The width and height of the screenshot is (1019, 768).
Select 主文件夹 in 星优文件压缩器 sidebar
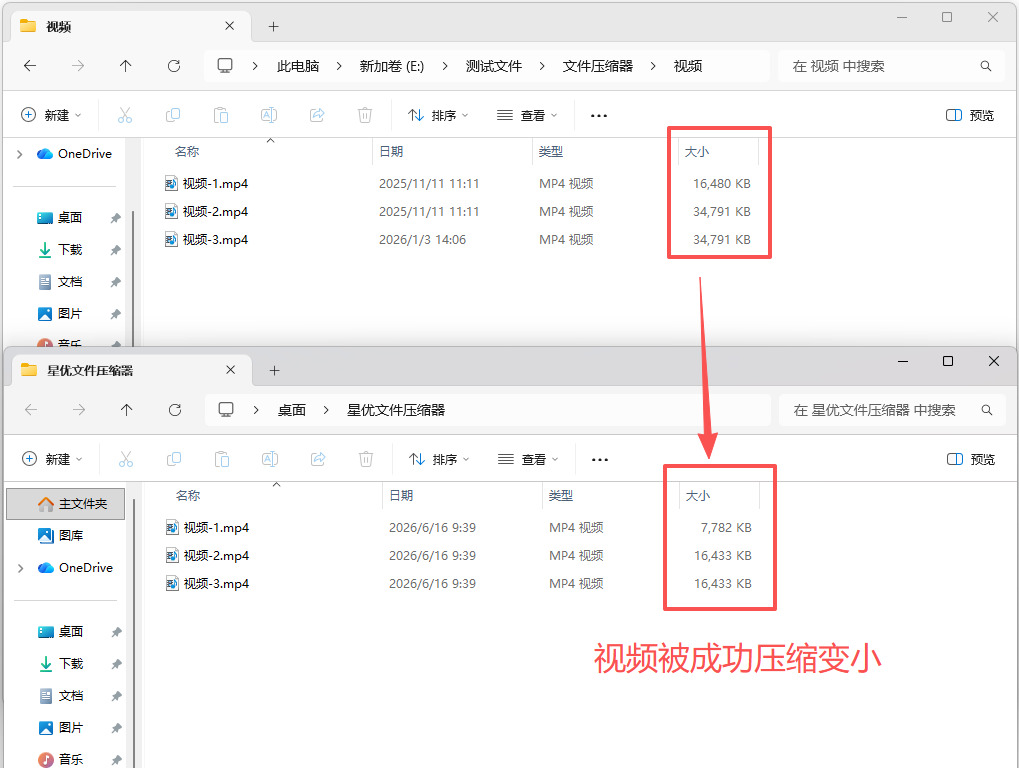[66, 504]
